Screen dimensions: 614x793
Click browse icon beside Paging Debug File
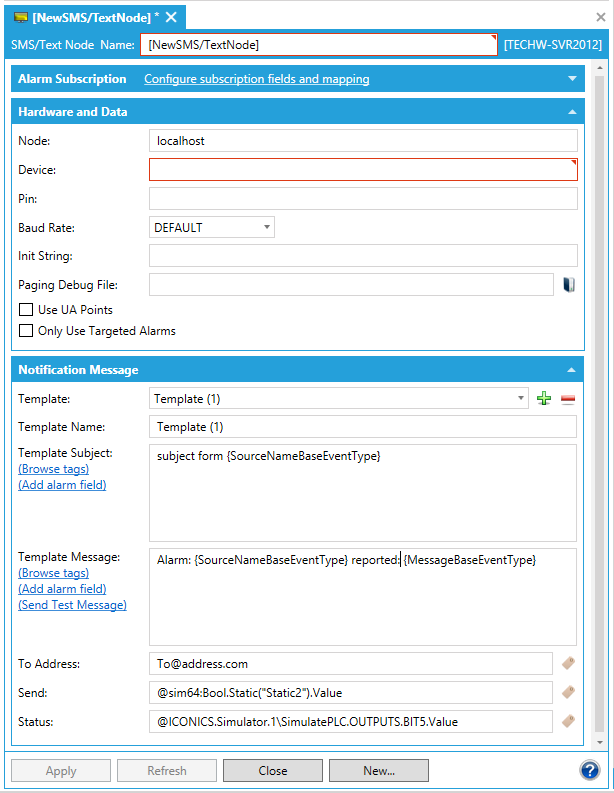pos(568,285)
